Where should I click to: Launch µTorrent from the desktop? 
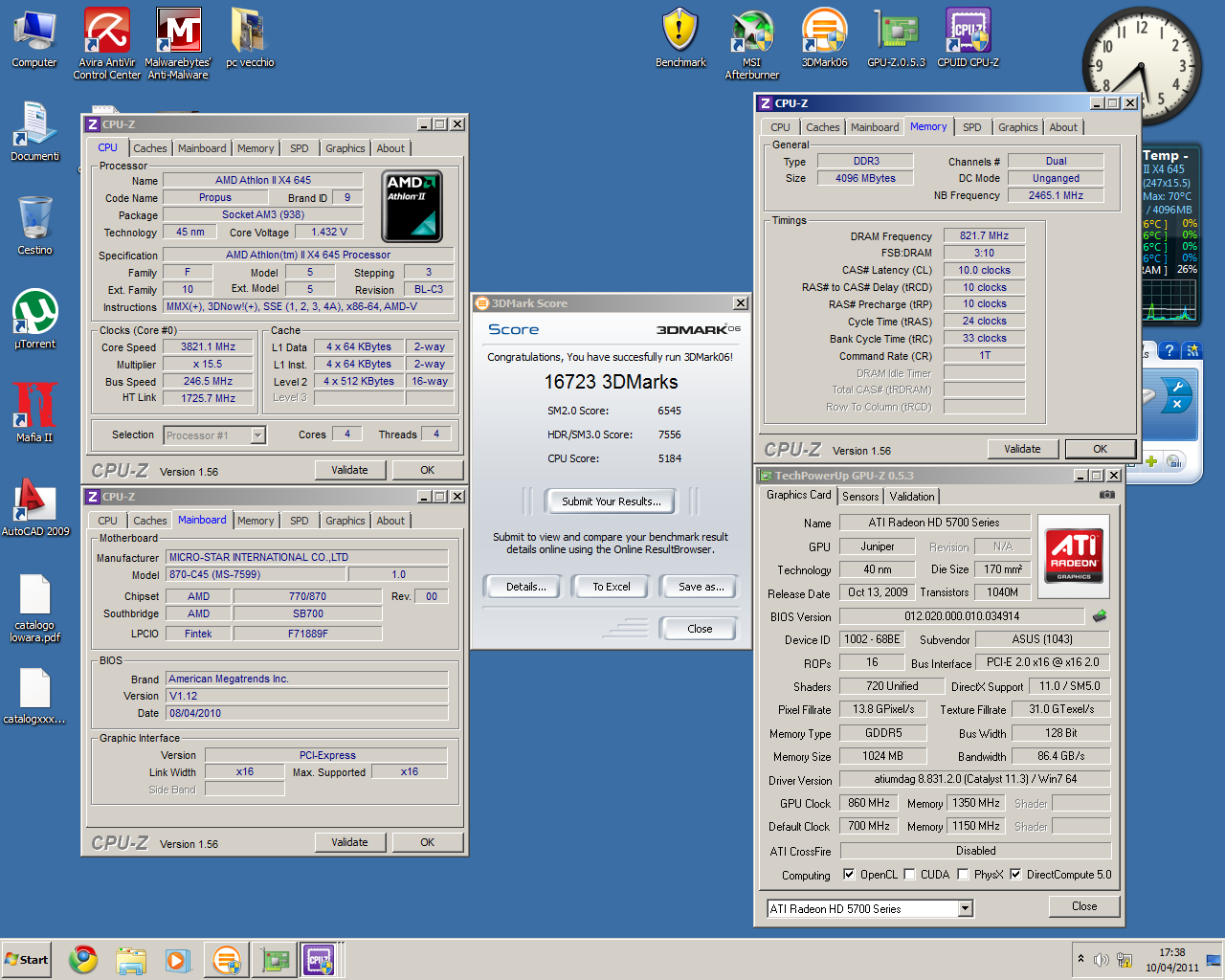coord(34,320)
